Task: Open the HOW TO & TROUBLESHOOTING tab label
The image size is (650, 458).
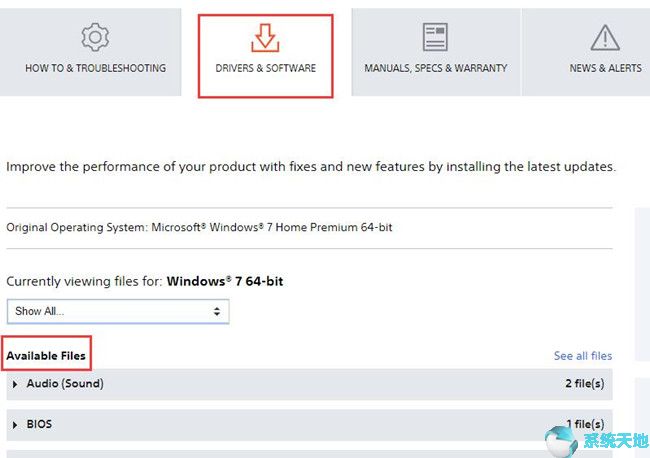Action: (95, 68)
